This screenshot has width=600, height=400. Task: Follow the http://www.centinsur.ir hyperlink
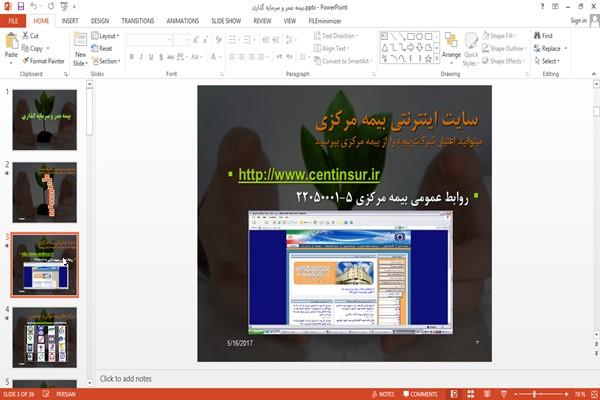[309, 175]
